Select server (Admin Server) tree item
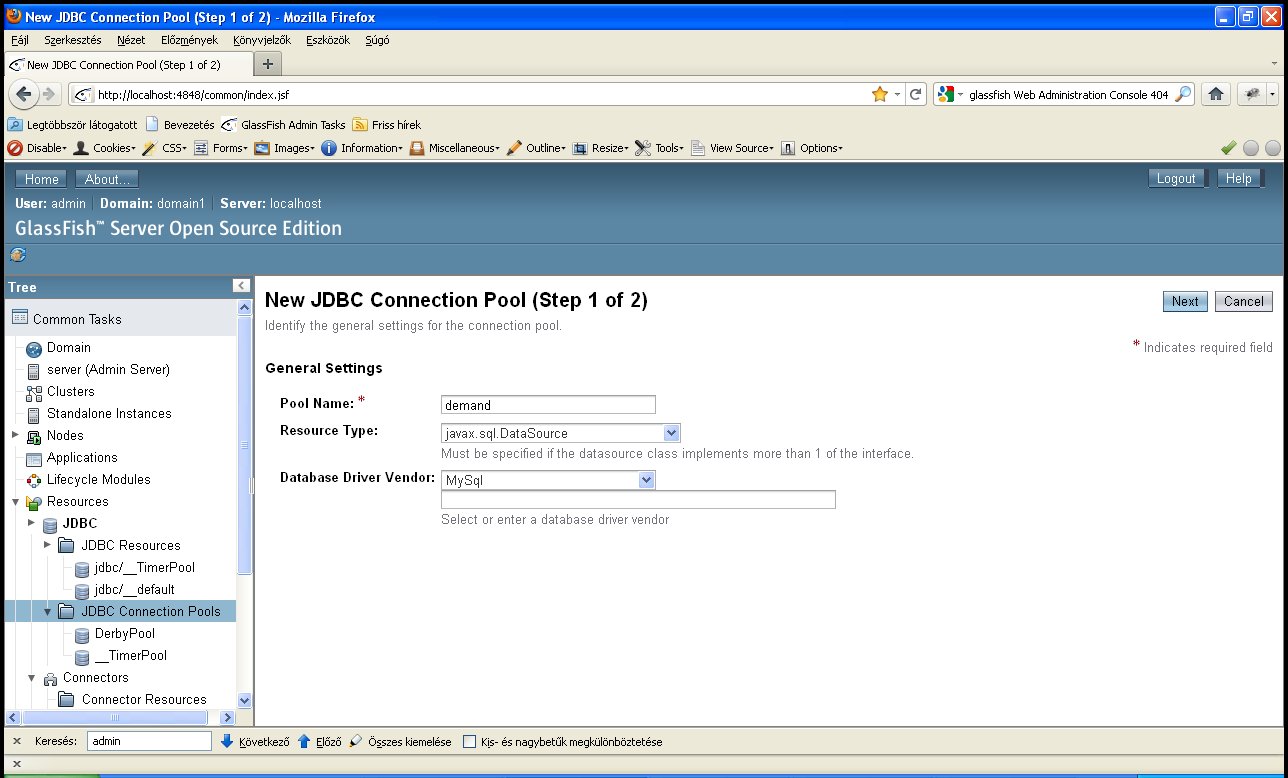 (108, 370)
